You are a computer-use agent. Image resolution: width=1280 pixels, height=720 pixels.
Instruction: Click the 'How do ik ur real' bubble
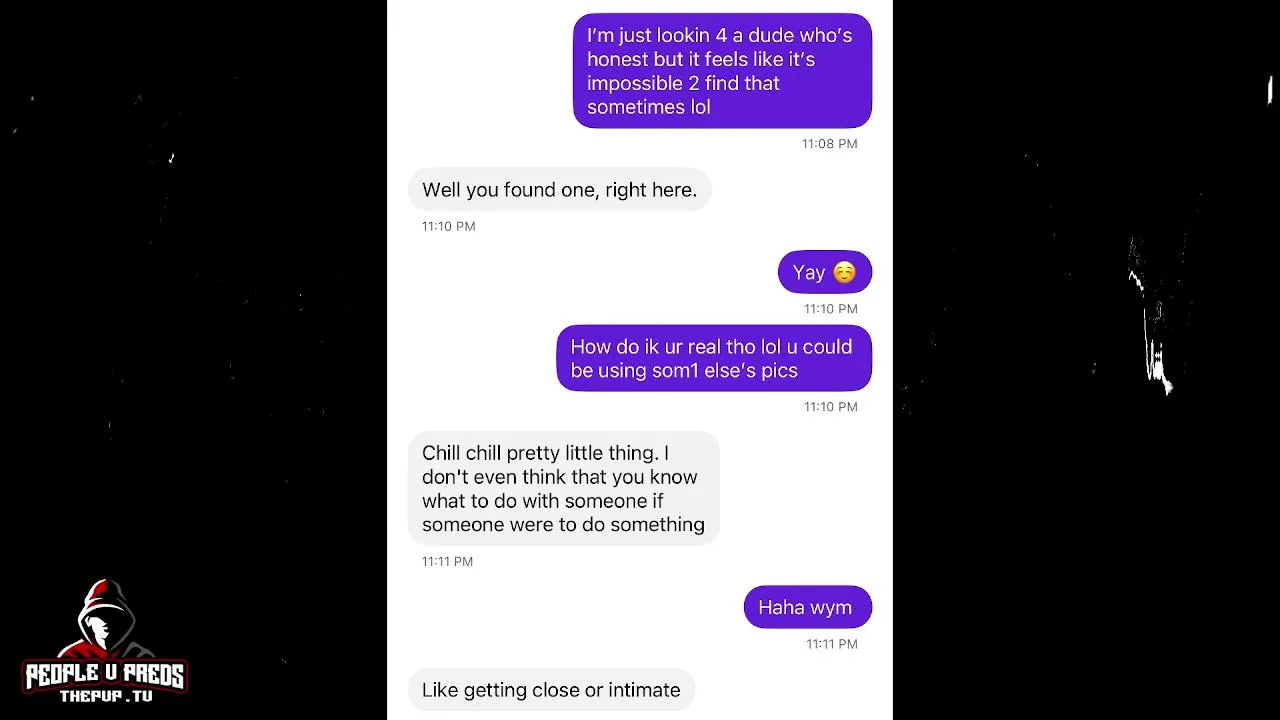click(714, 358)
